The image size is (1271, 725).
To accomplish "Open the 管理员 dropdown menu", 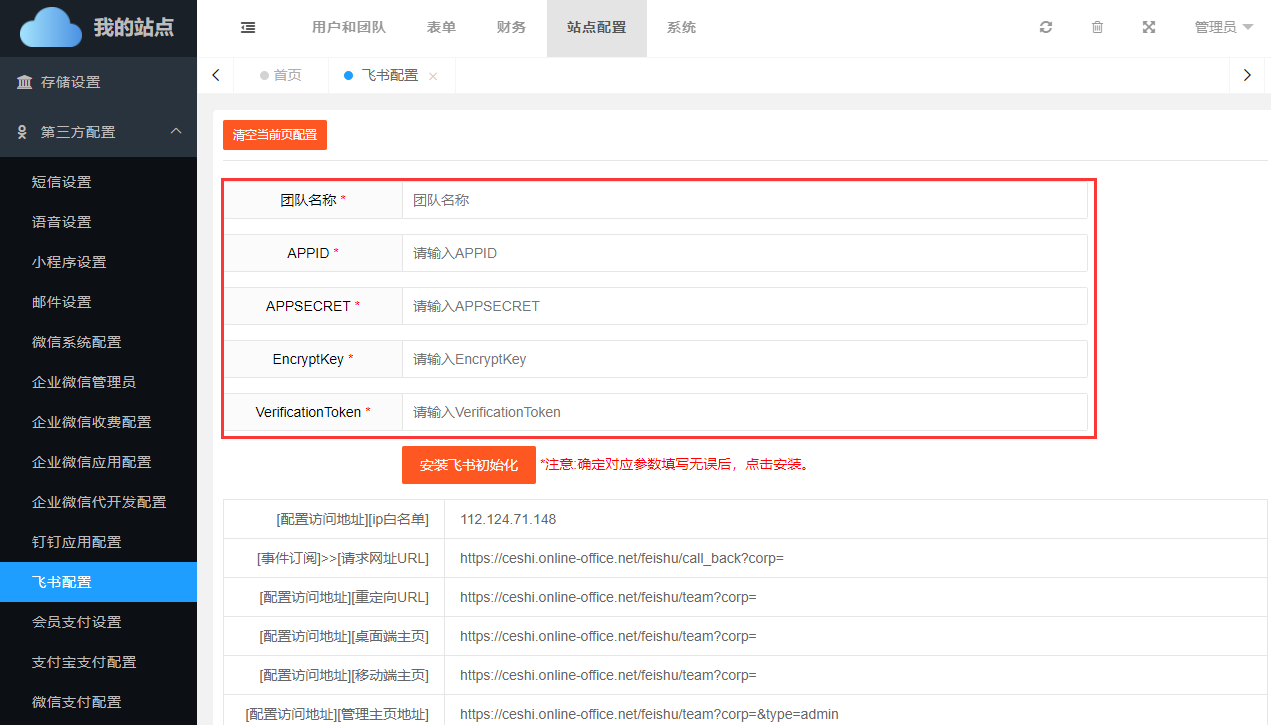I will click(1223, 28).
